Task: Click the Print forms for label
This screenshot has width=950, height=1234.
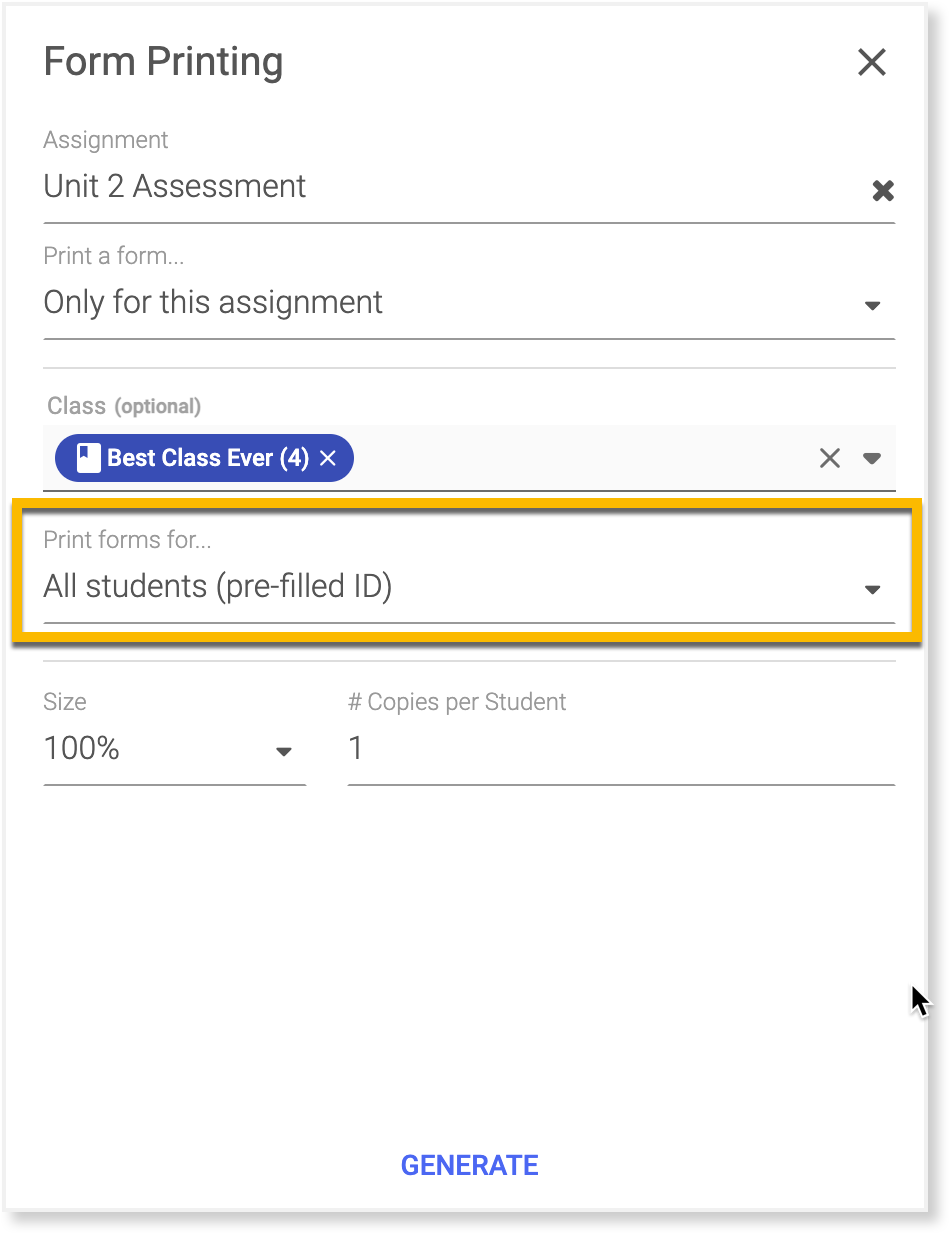Action: click(127, 540)
